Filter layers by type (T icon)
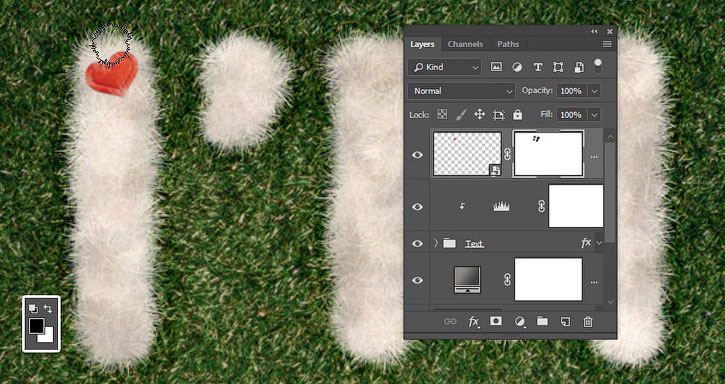725x384 pixels. pos(538,67)
